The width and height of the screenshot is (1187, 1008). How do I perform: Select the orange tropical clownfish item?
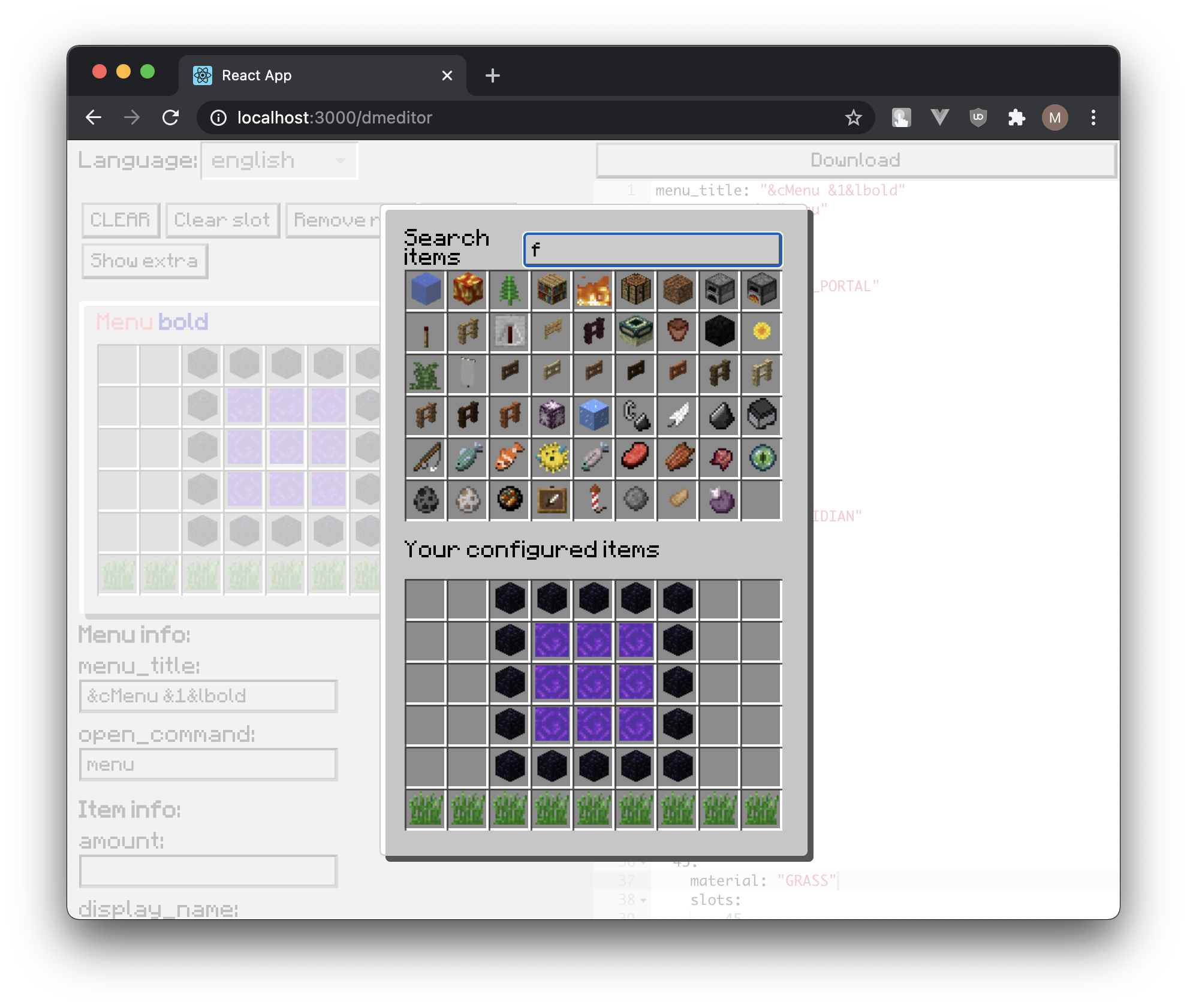(x=510, y=458)
